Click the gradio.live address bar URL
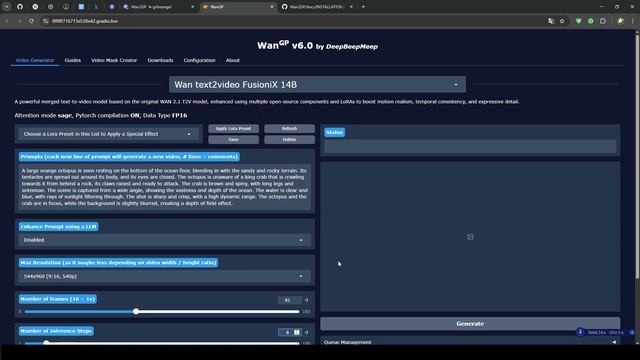The width and height of the screenshot is (640, 360). 85,21
